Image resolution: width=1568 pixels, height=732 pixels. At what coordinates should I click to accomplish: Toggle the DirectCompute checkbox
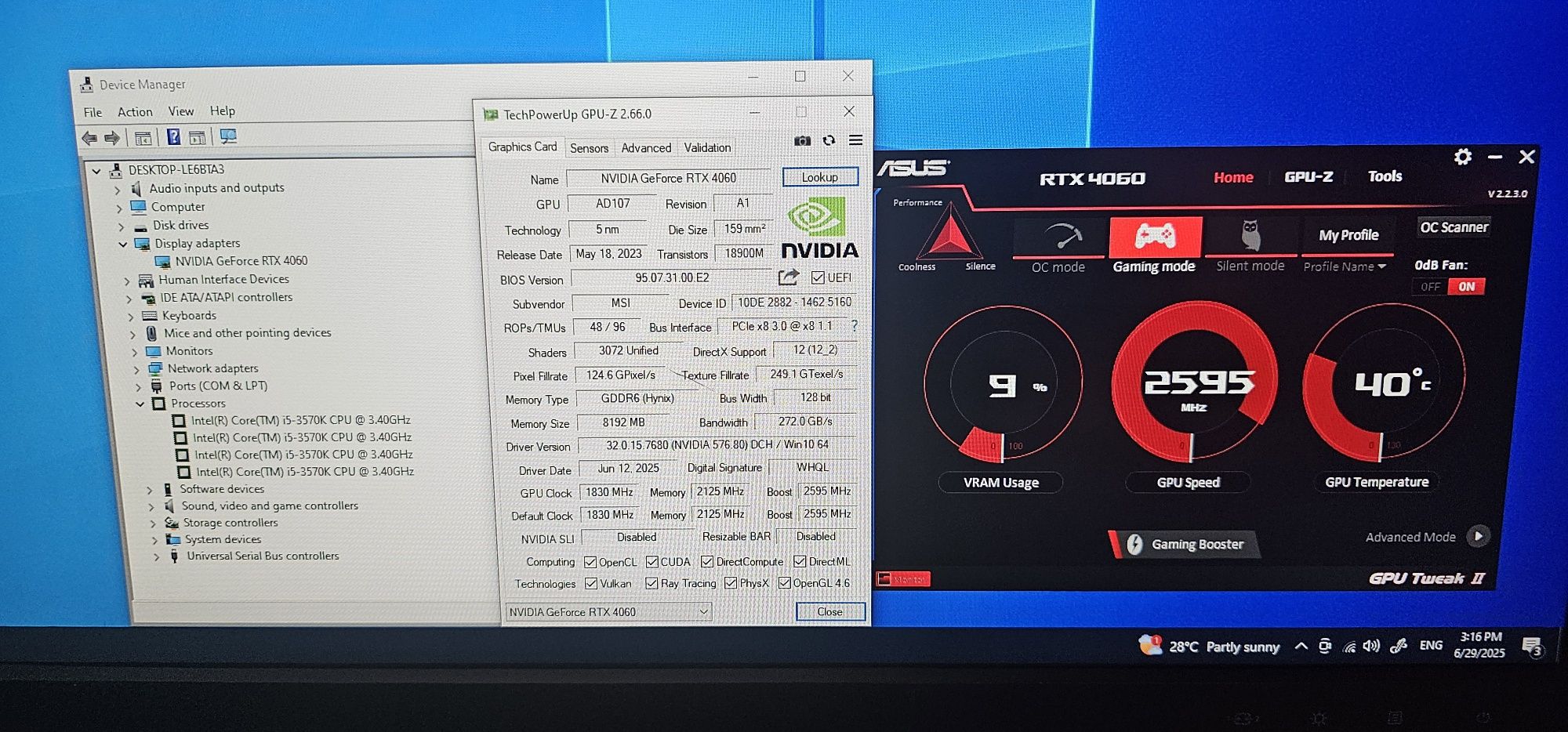pos(706,561)
